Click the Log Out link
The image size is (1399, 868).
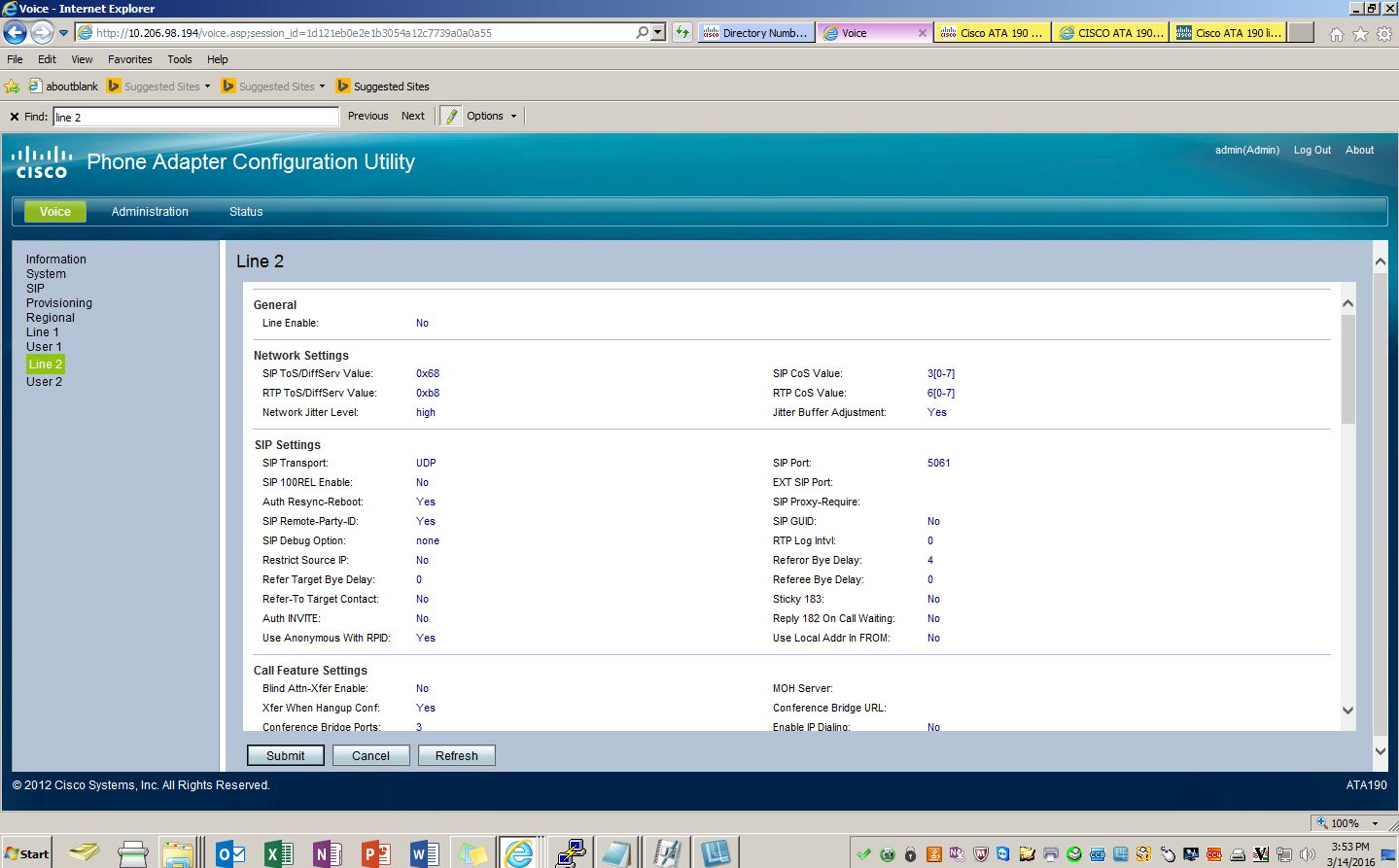click(1312, 150)
